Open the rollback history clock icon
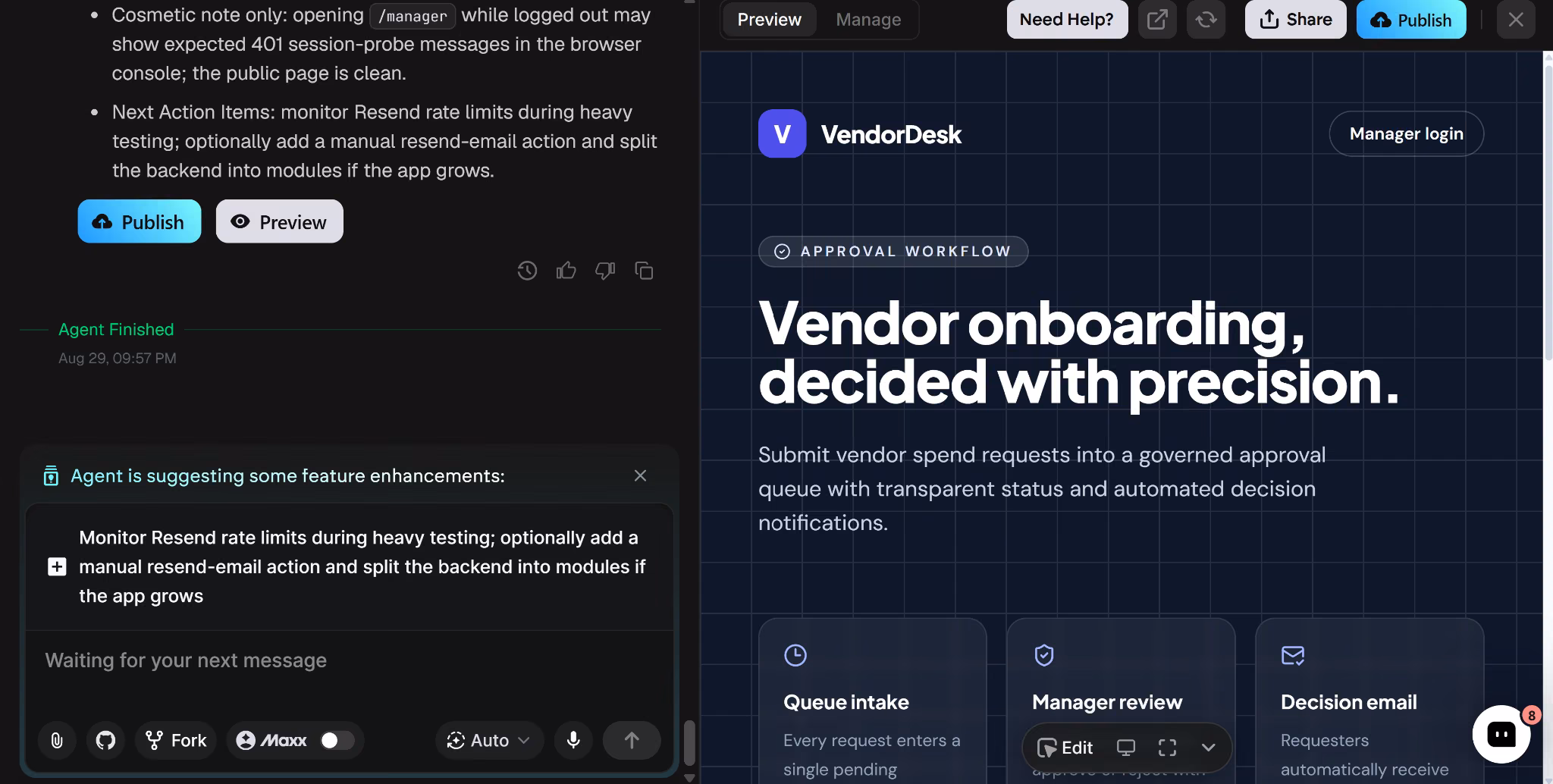The image size is (1553, 784). (527, 271)
